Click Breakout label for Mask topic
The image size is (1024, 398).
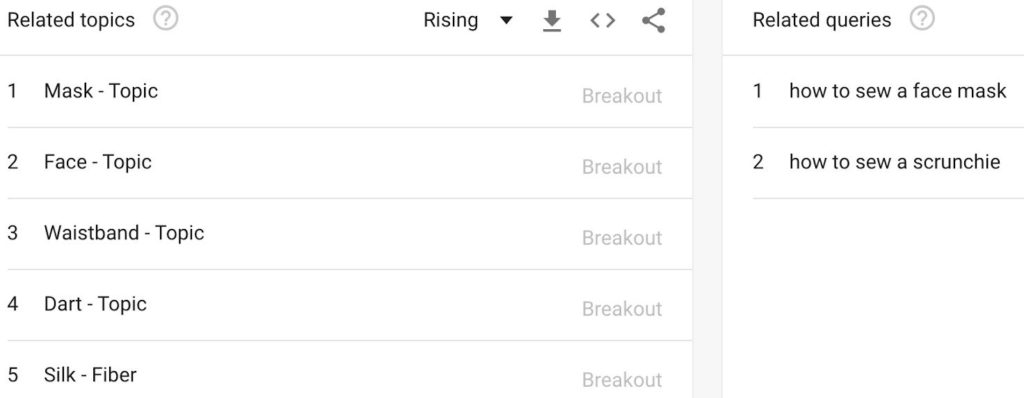point(622,96)
